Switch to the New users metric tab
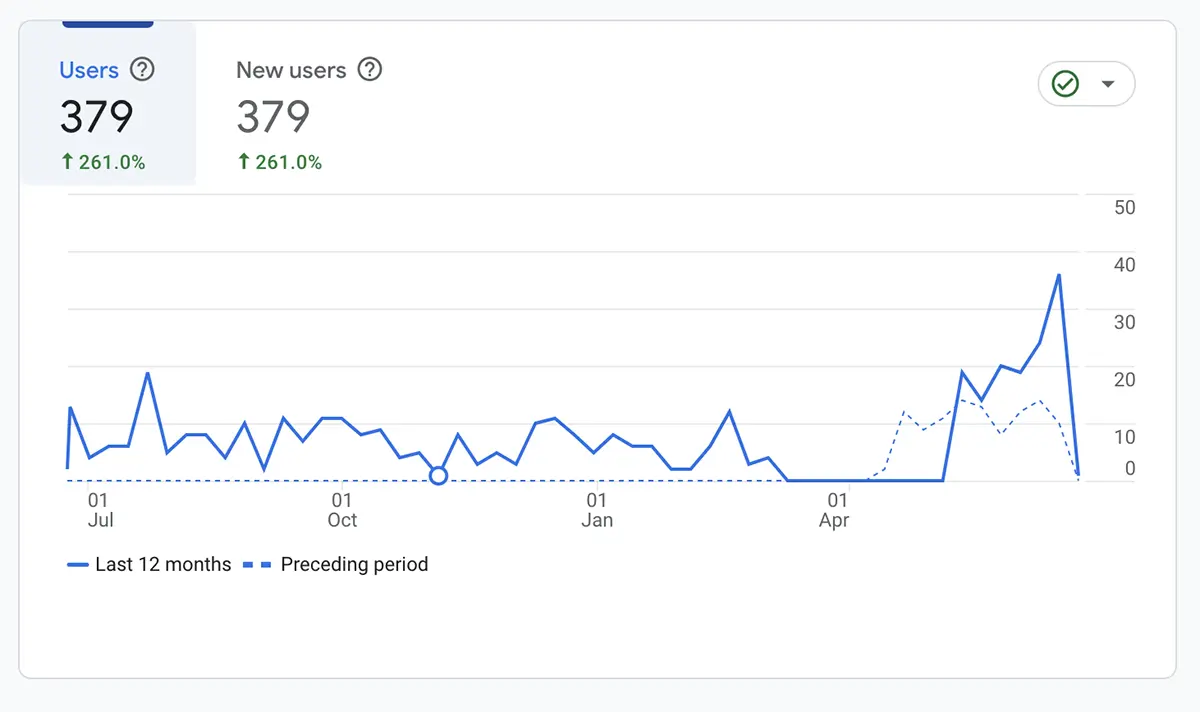This screenshot has height=712, width=1200. (290, 70)
